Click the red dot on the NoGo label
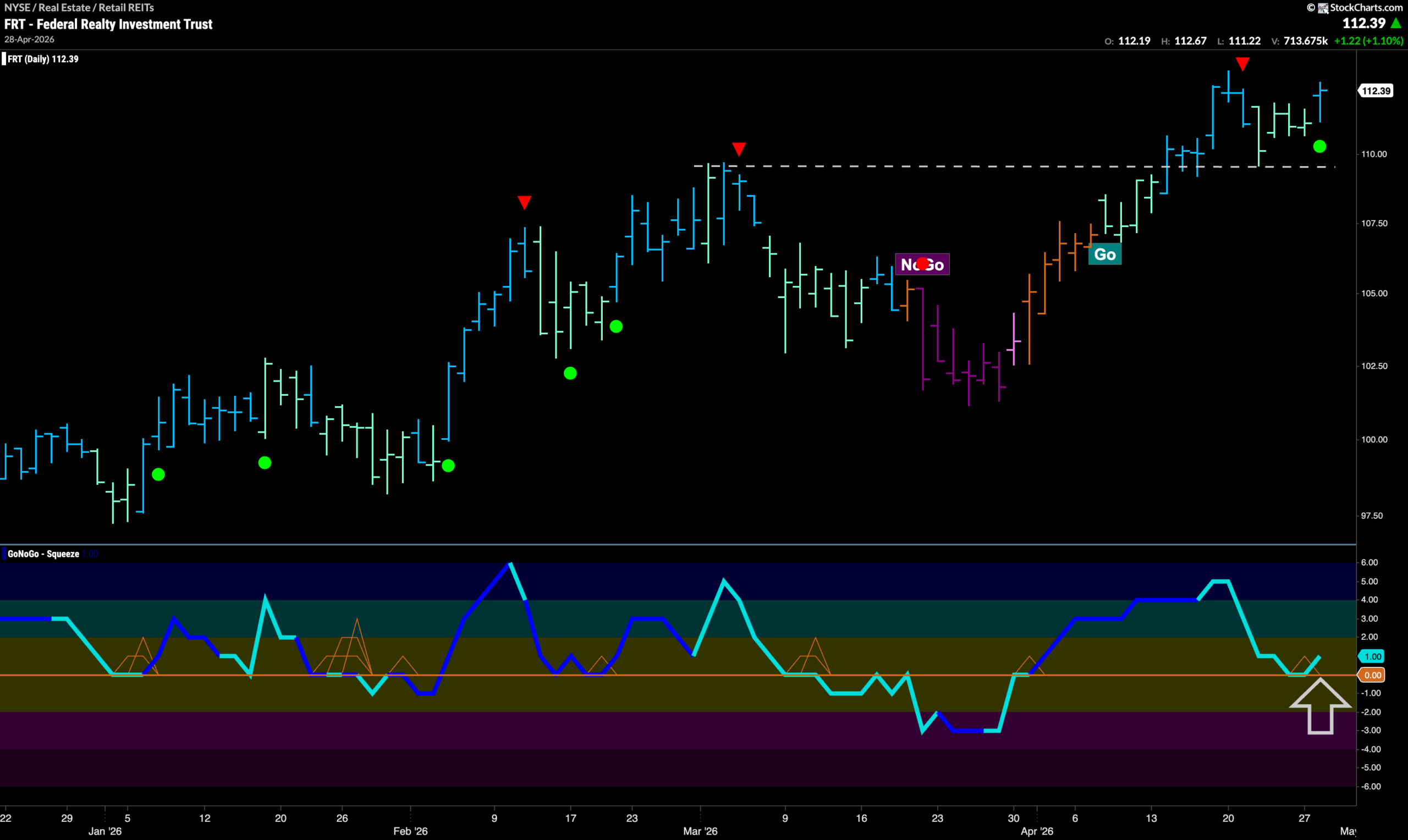This screenshot has width=1408, height=840. coord(922,263)
